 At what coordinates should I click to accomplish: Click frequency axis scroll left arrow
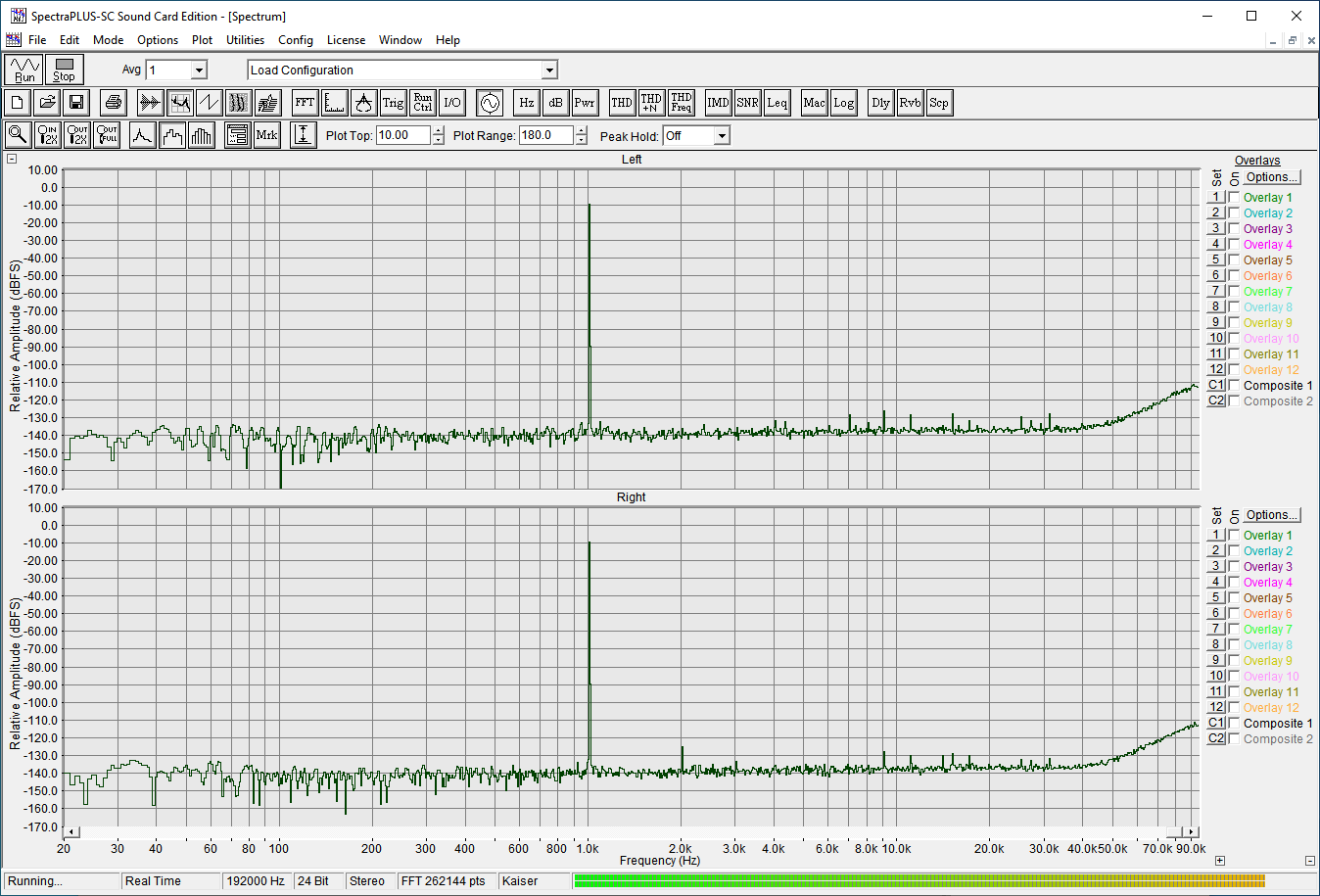(71, 832)
